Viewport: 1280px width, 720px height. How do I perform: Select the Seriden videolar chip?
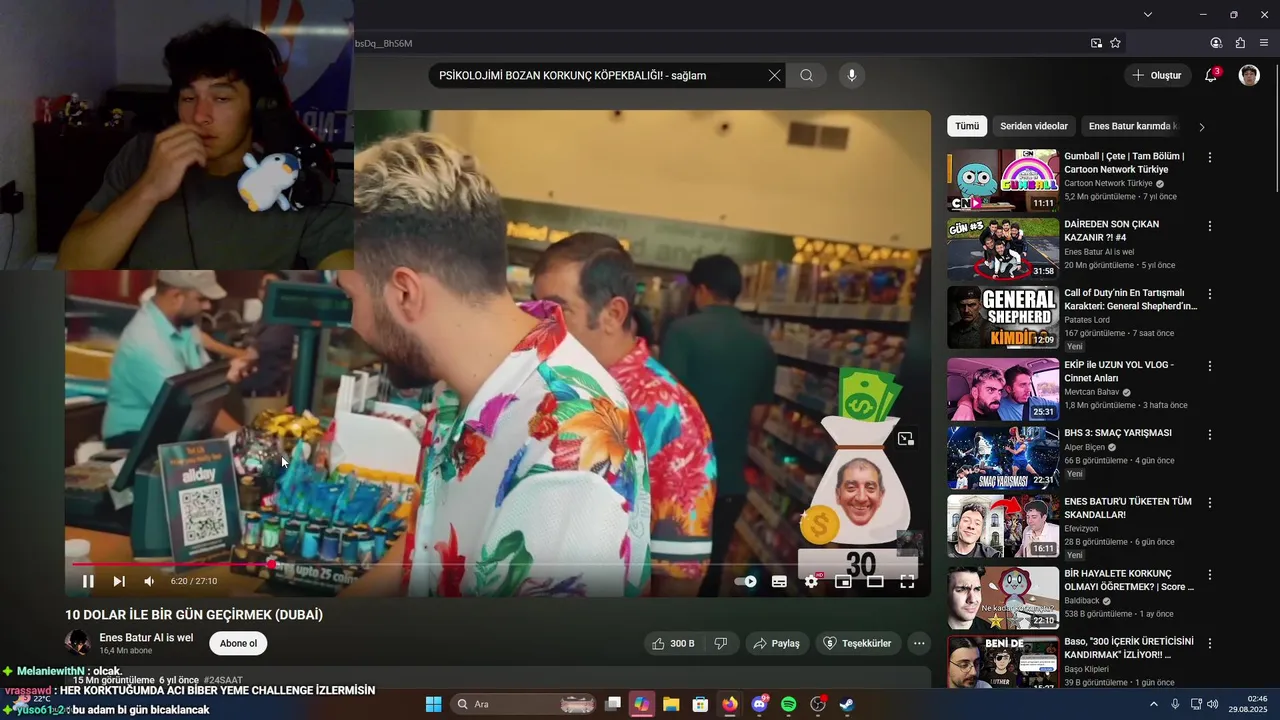(1034, 126)
